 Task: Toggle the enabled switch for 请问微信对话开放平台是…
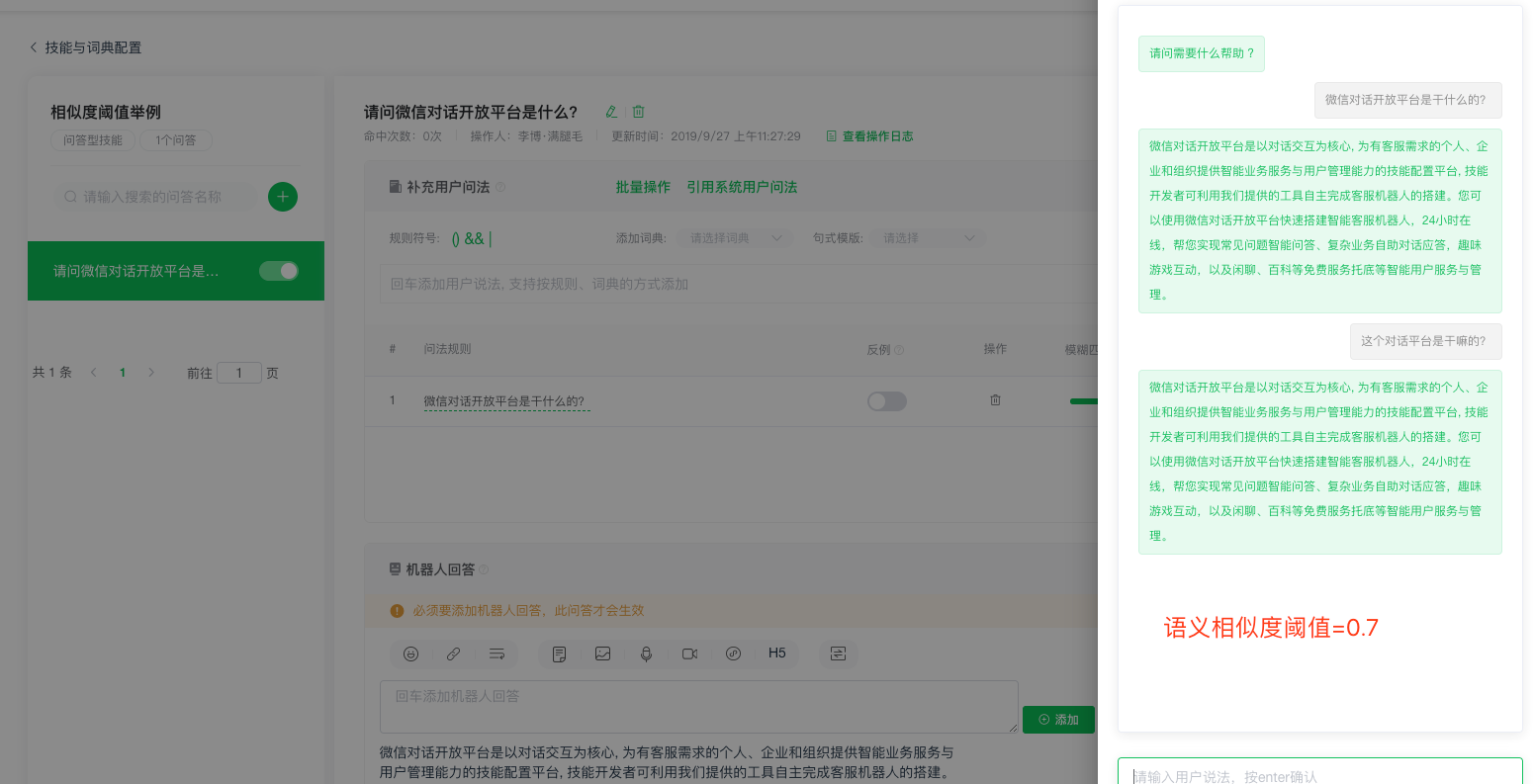(x=279, y=271)
